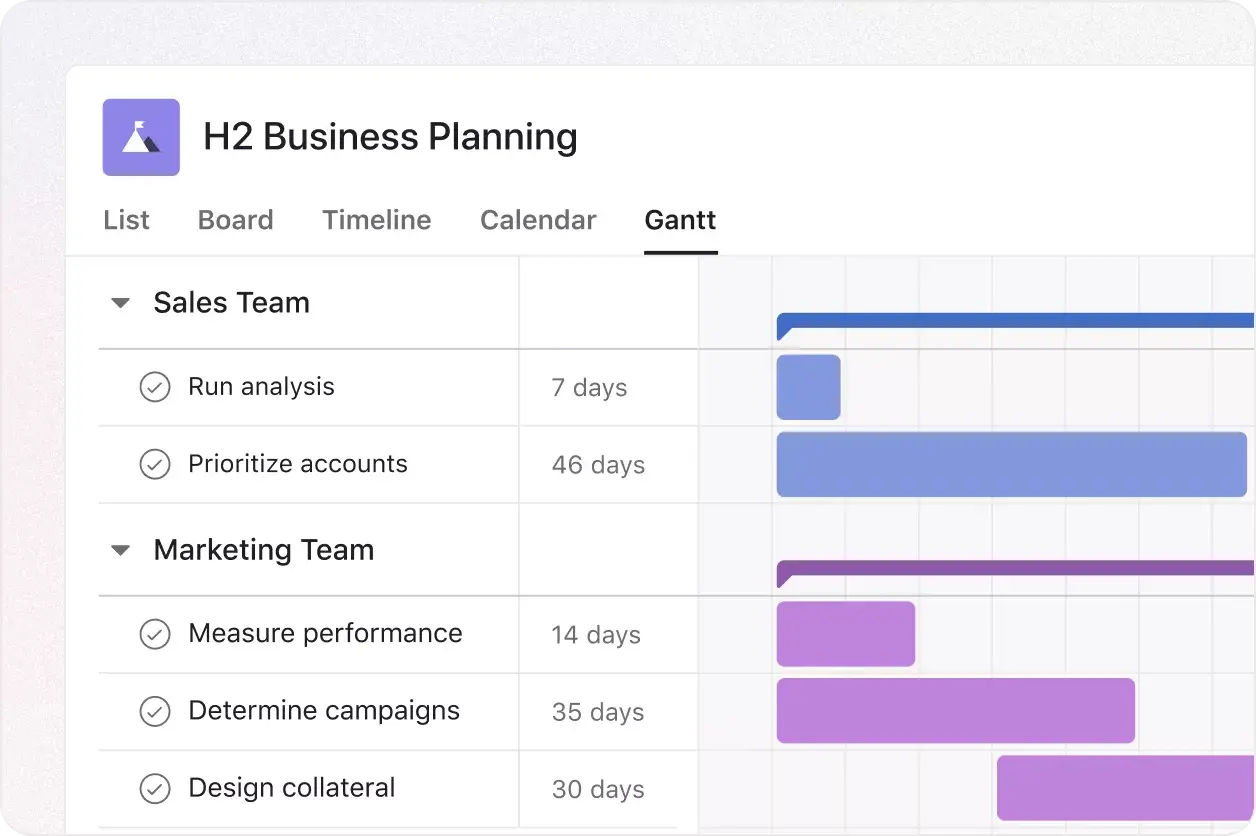Collapse the Sales Team section

click(120, 302)
